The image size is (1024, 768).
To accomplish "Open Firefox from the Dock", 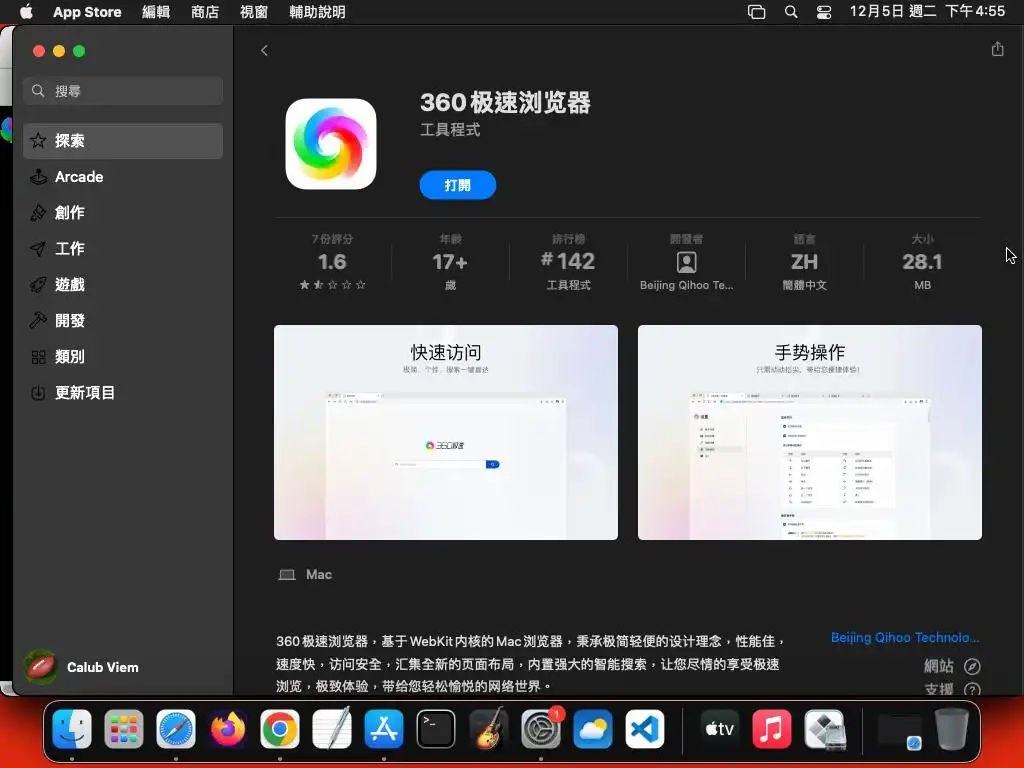I will (228, 728).
